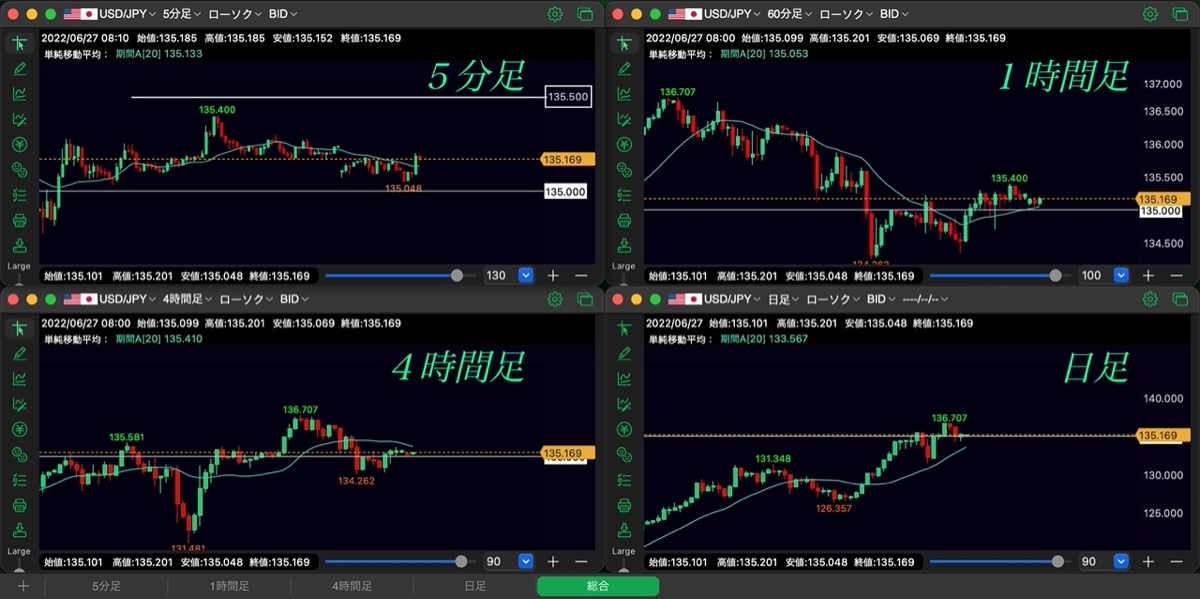The width and height of the screenshot is (1200, 599).
Task: Open the list settings icon in 60分足 sidebar
Action: pyautogui.click(x=624, y=195)
